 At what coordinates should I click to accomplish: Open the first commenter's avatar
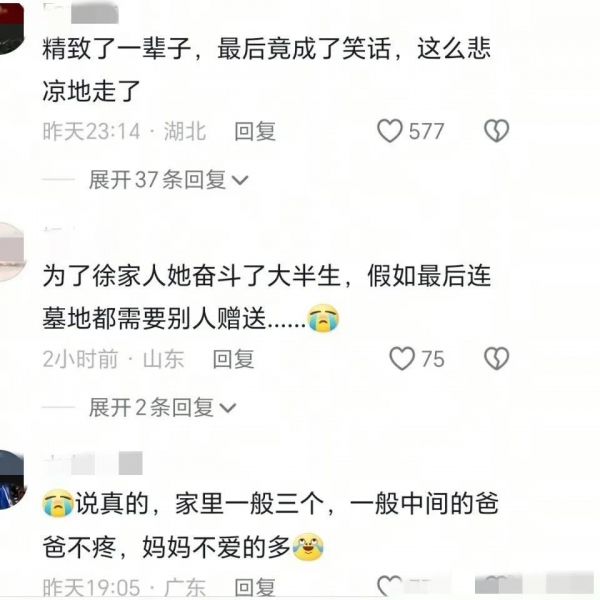[x=11, y=29]
